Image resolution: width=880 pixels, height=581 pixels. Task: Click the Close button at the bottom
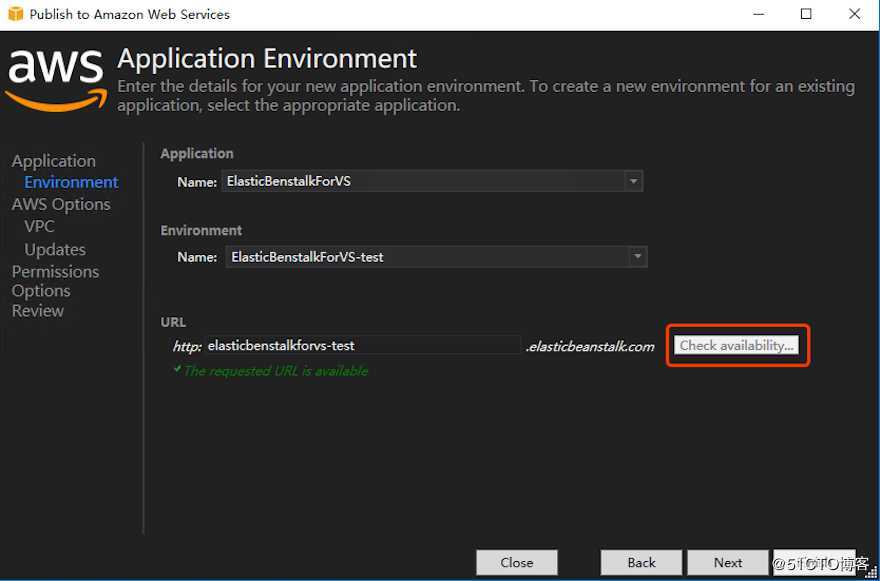pyautogui.click(x=517, y=562)
